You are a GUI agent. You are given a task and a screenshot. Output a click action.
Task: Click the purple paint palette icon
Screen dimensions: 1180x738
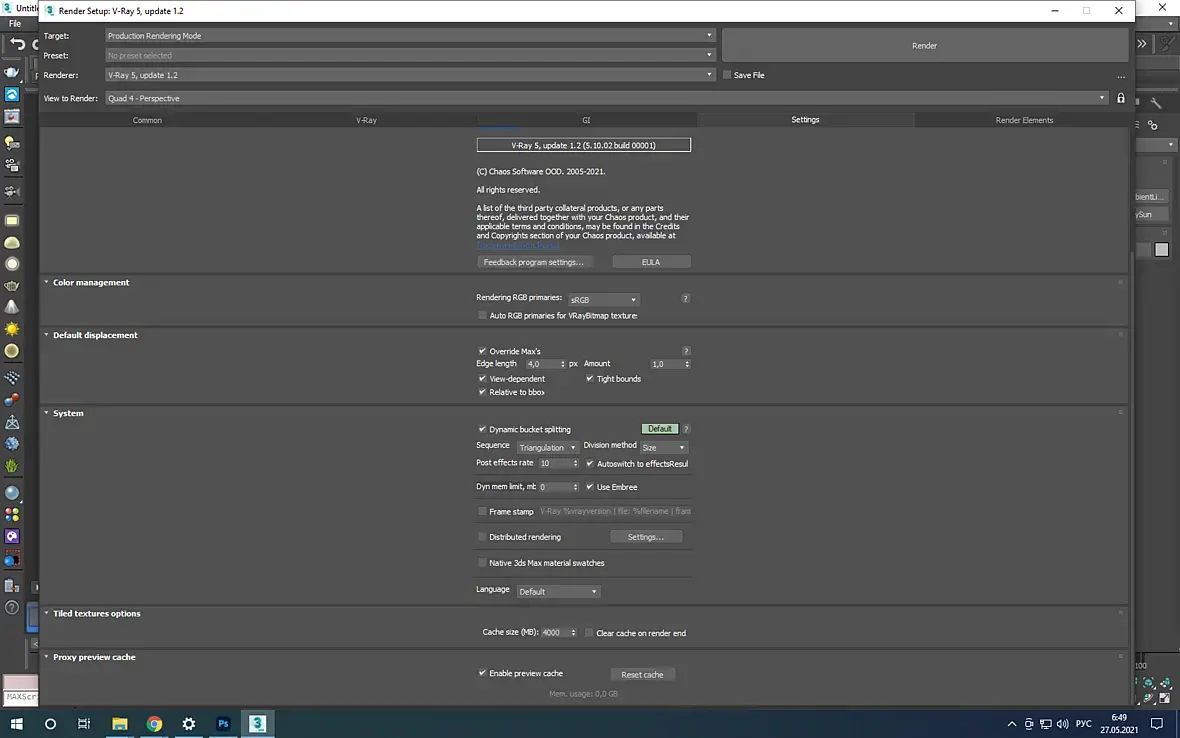(12, 536)
